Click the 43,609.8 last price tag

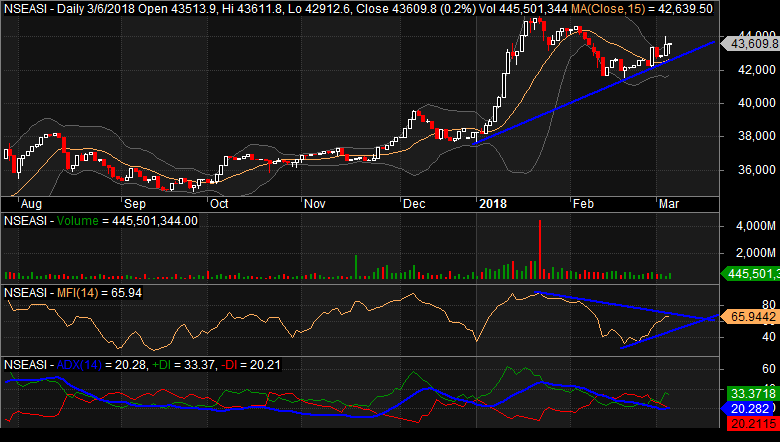coord(753,44)
